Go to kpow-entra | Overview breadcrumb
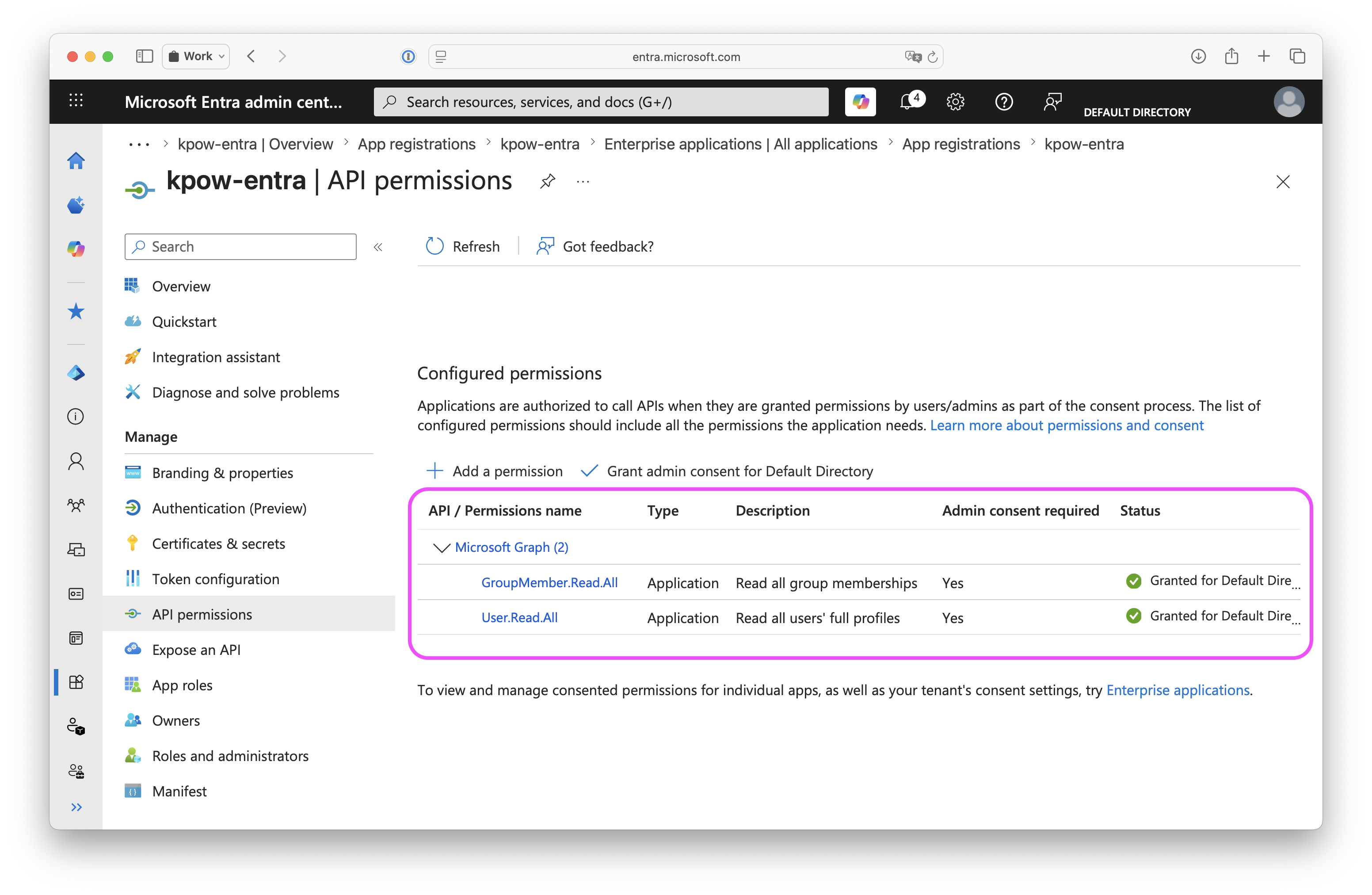The height and width of the screenshot is (895, 1372). 255,144
